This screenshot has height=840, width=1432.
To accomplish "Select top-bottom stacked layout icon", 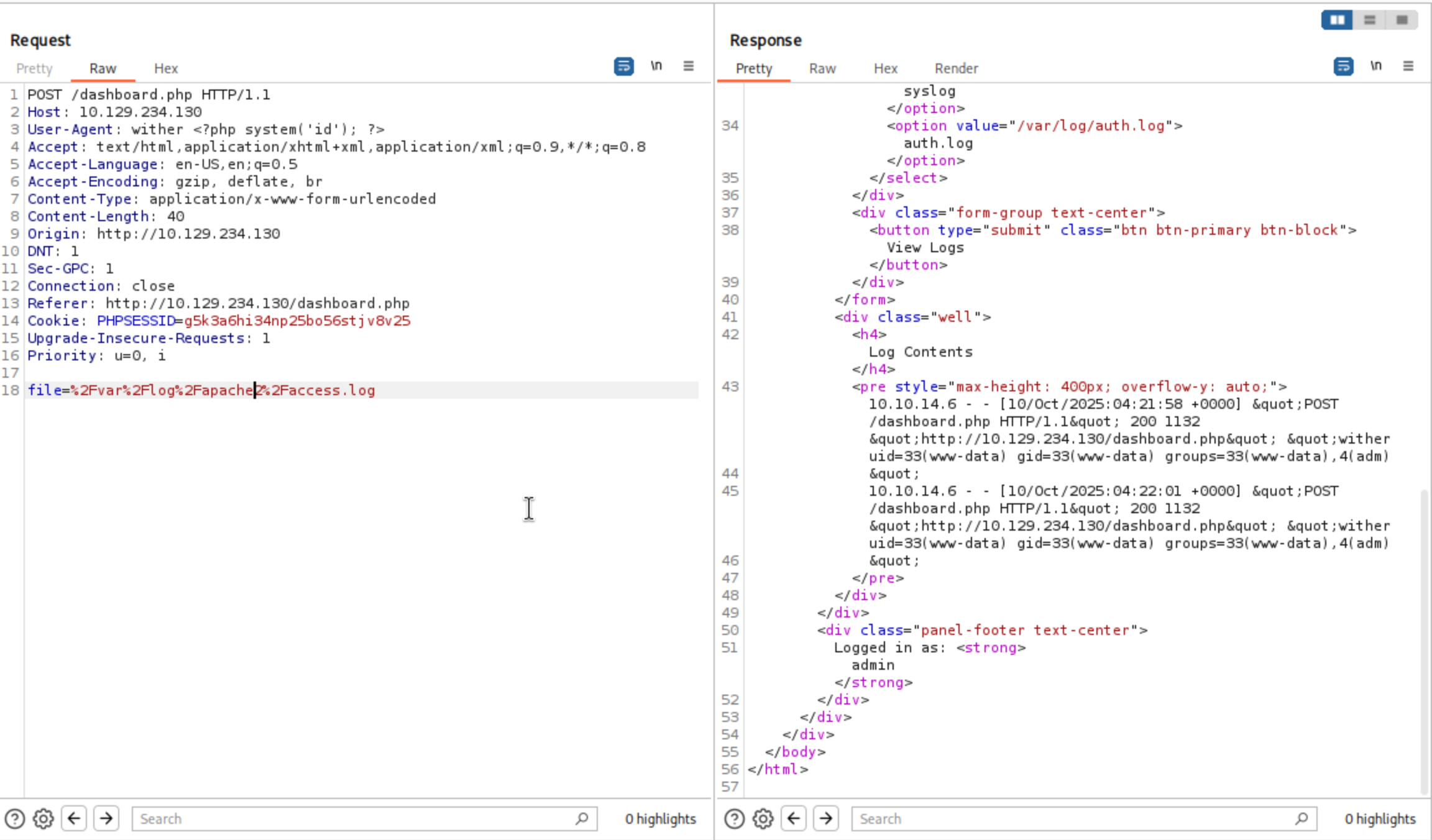I will tap(1370, 20).
